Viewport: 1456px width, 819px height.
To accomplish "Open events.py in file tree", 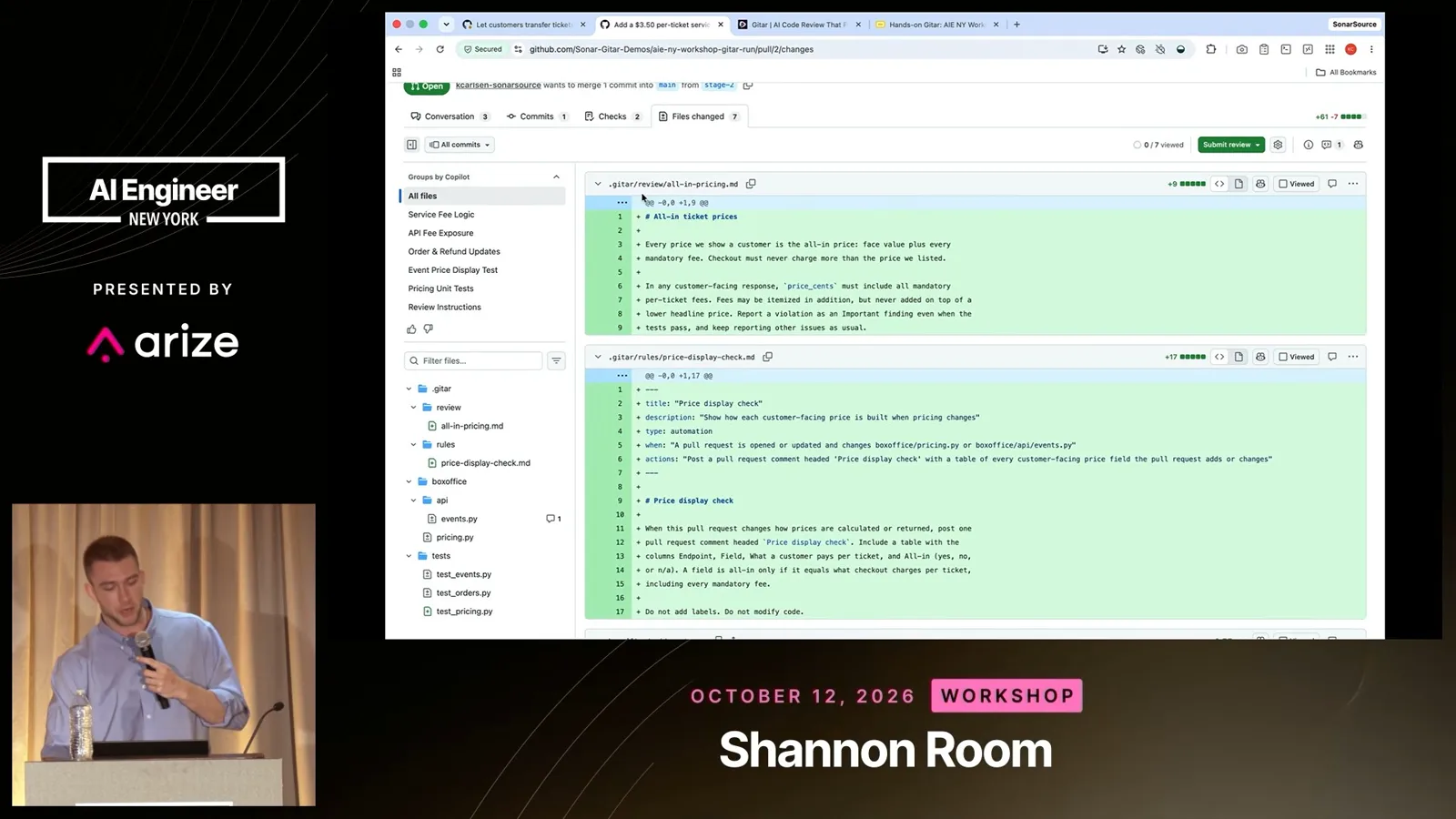I will (x=459, y=519).
